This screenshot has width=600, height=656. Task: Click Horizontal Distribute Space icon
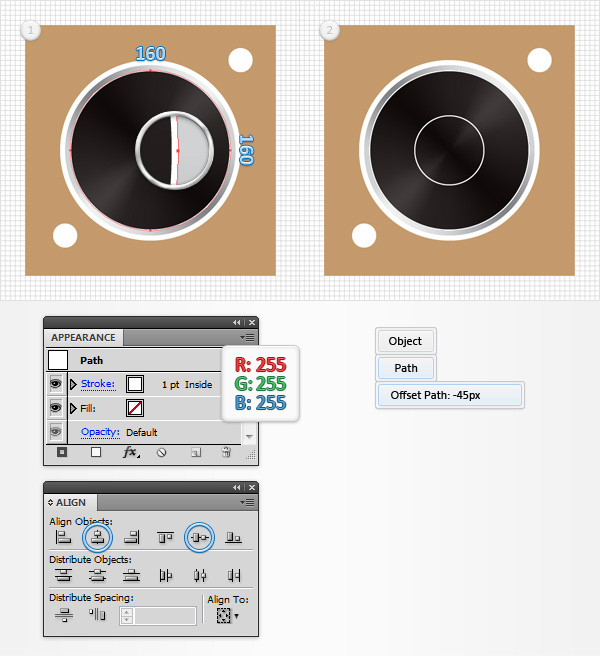click(x=97, y=614)
